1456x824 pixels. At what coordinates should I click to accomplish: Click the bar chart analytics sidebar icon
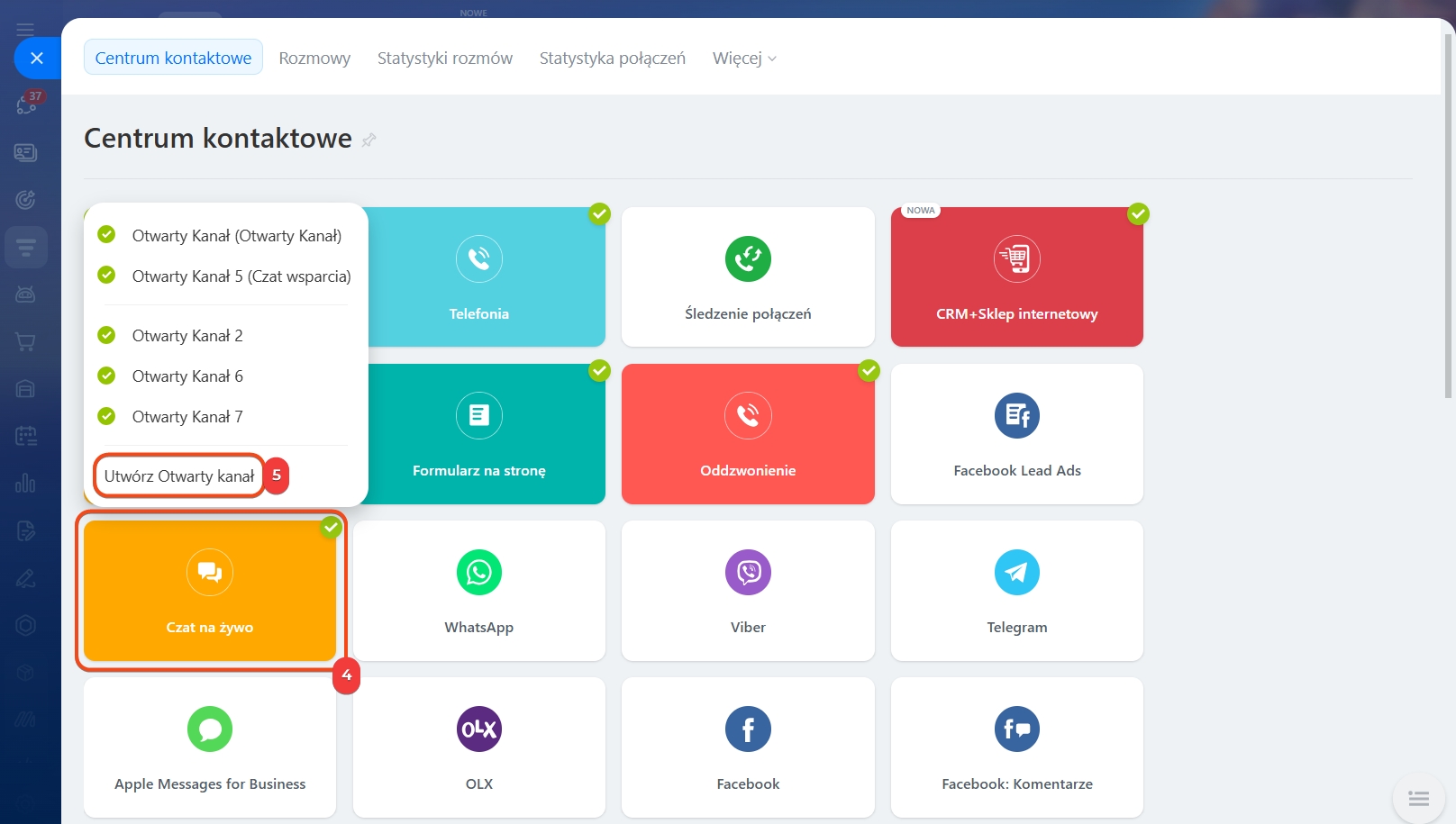tap(25, 483)
